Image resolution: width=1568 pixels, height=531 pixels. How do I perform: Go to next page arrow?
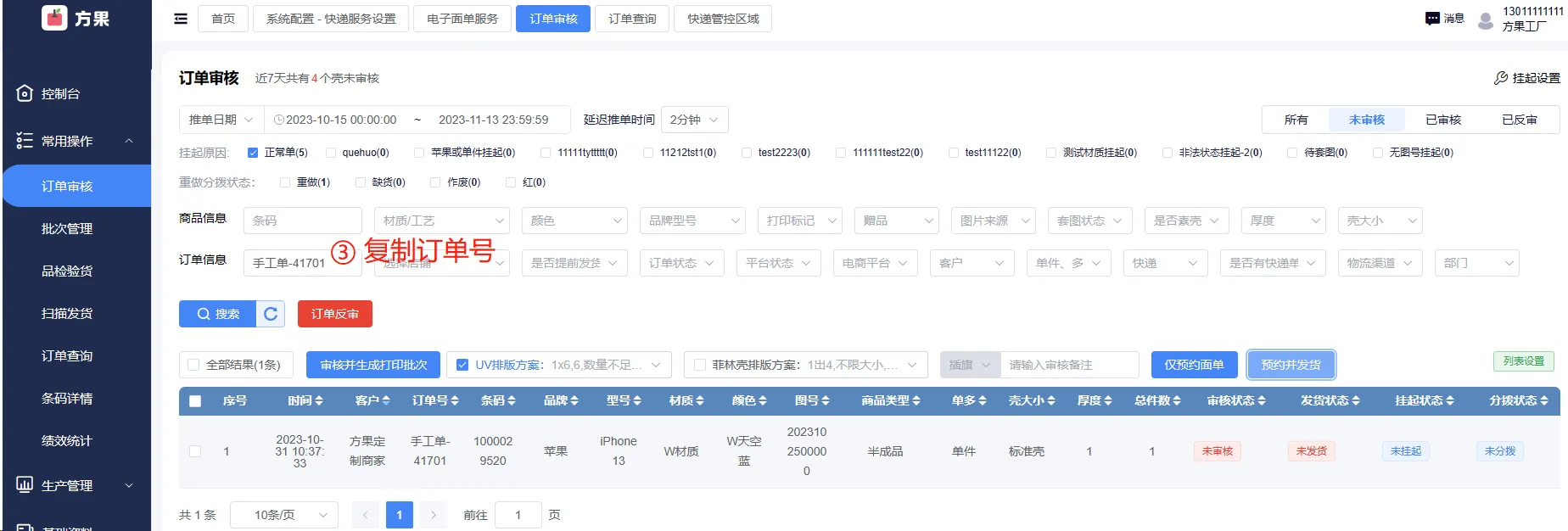(x=434, y=515)
